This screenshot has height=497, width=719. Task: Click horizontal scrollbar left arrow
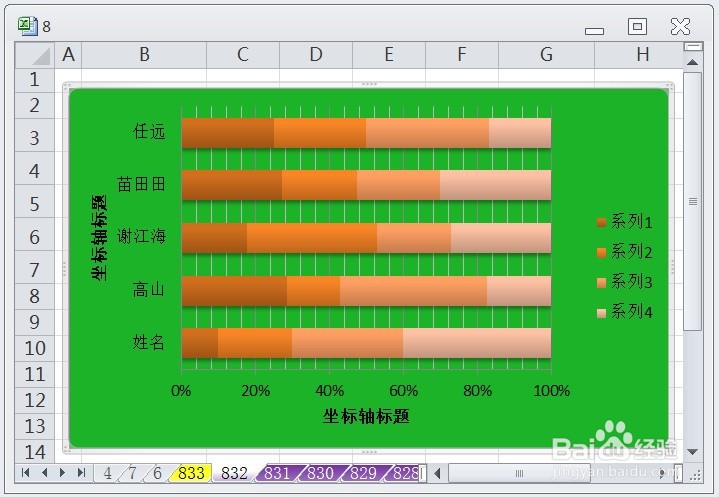[x=437, y=473]
